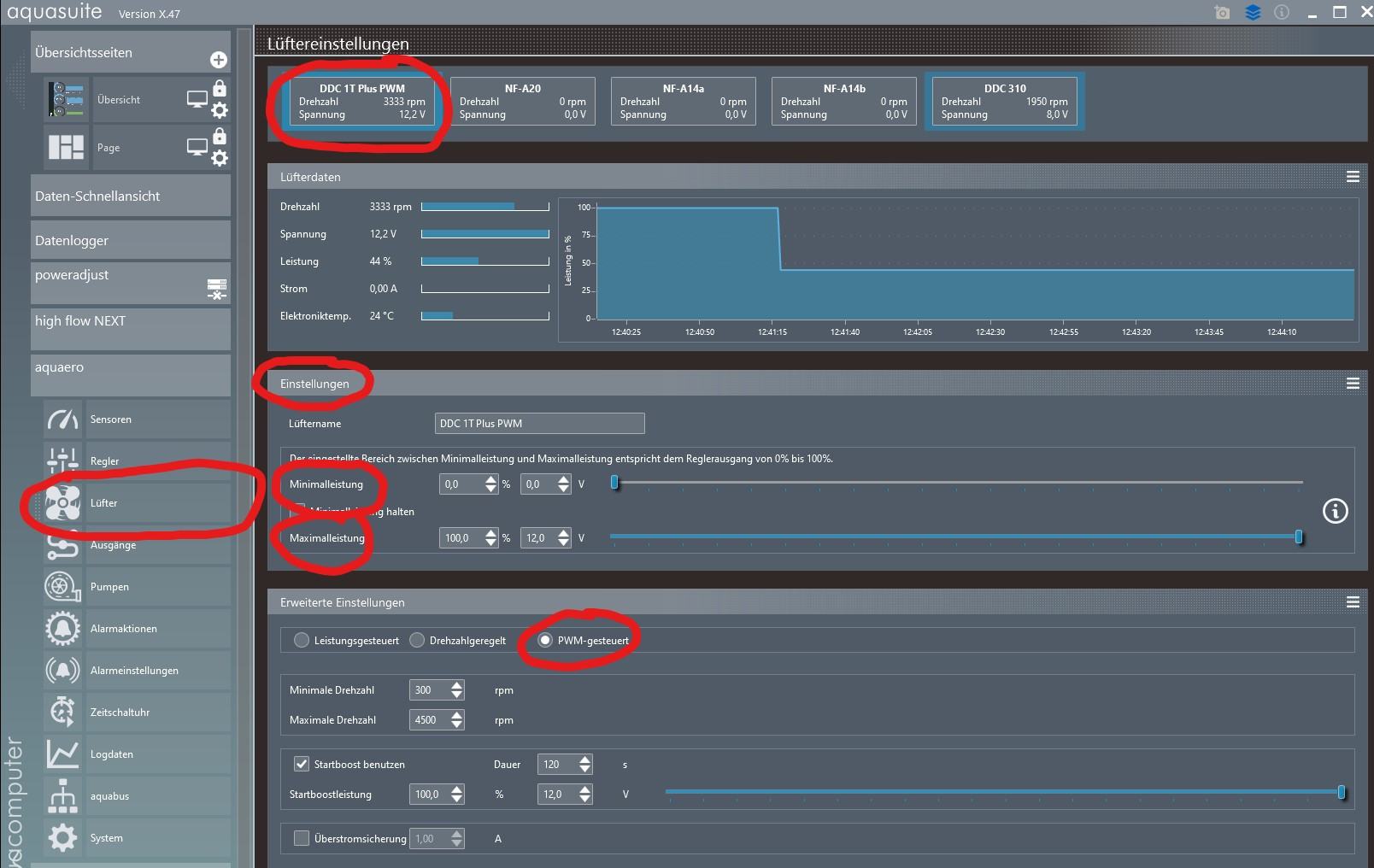Select the DDC 1T Plus PWM fan tab
Viewport: 1374px width, 868px height.
tap(362, 101)
